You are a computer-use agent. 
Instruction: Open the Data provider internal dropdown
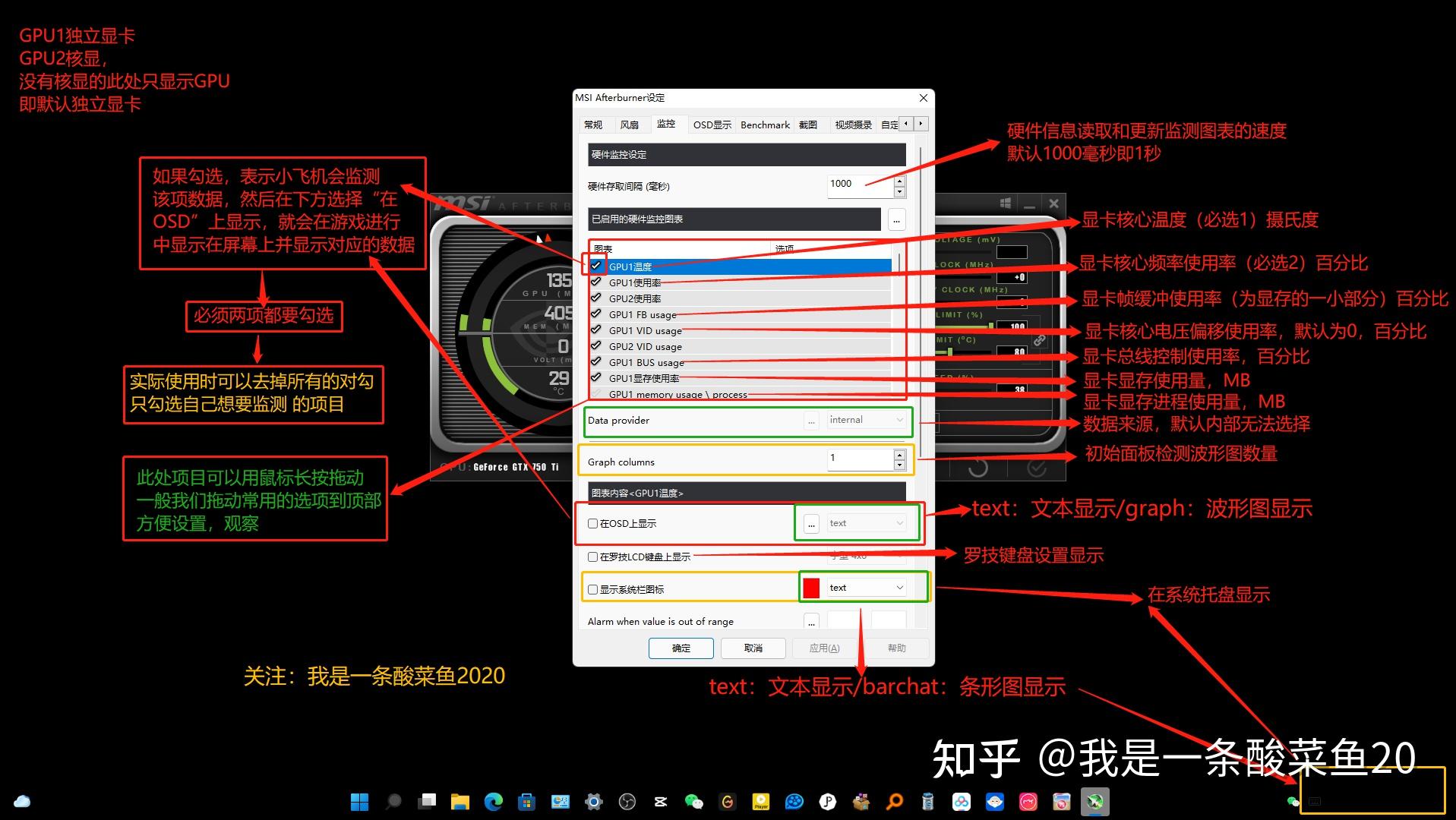(x=867, y=420)
